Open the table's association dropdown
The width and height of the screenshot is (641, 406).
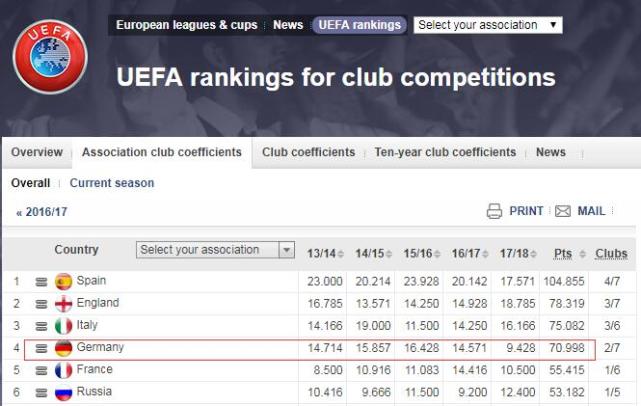point(215,250)
